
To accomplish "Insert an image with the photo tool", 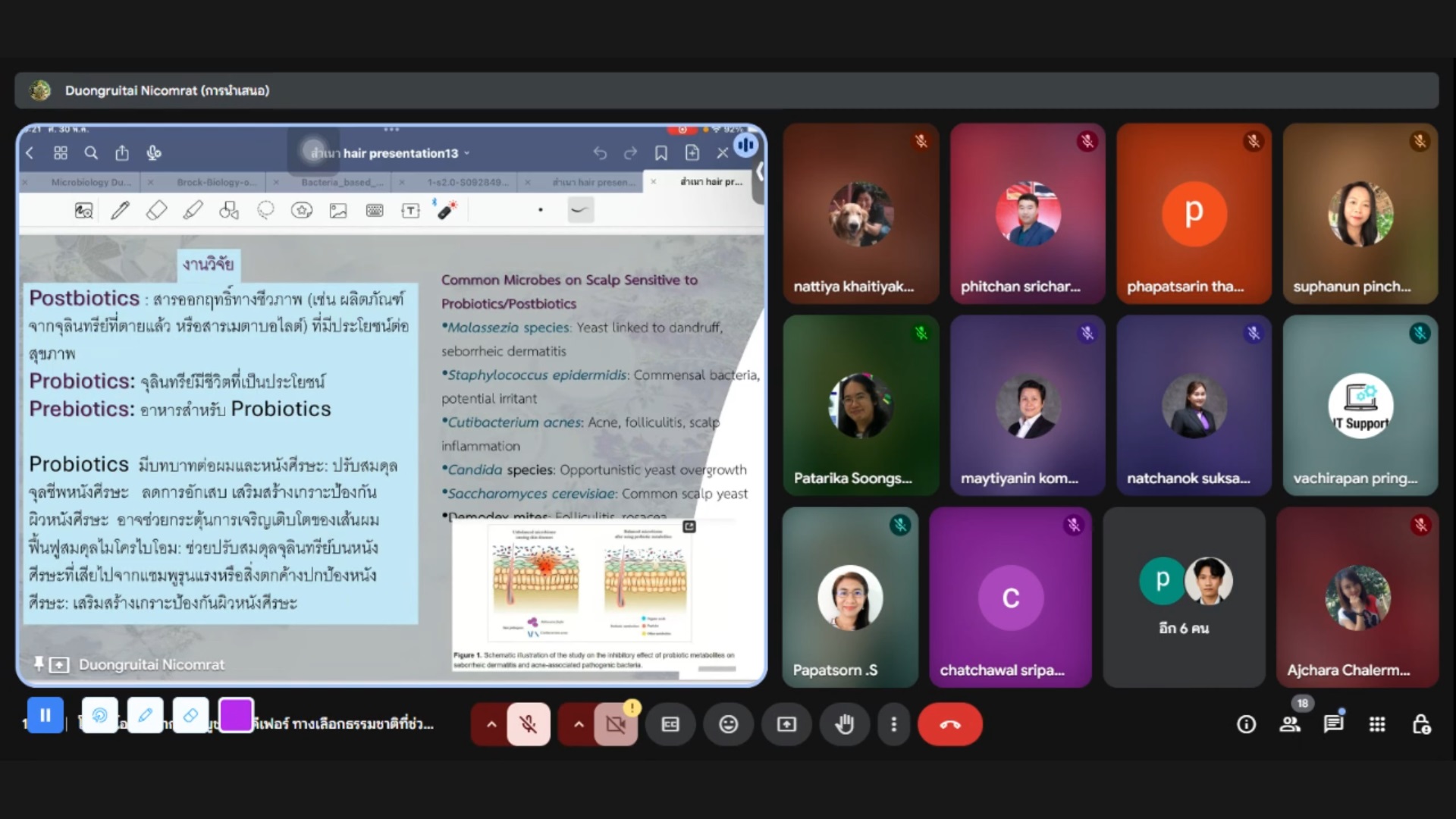I will coord(338,211).
